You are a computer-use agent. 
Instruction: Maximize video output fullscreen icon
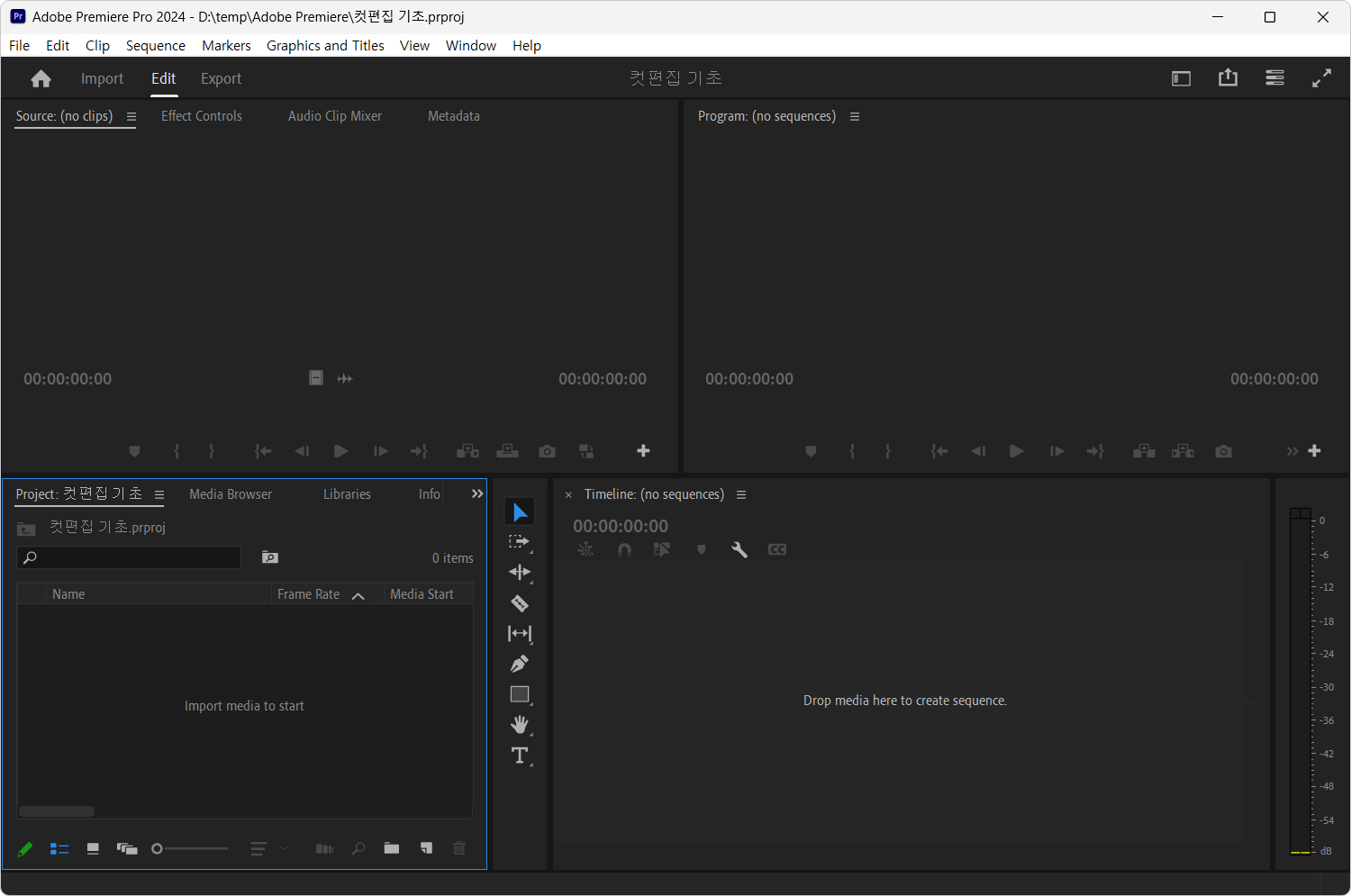tap(1321, 78)
